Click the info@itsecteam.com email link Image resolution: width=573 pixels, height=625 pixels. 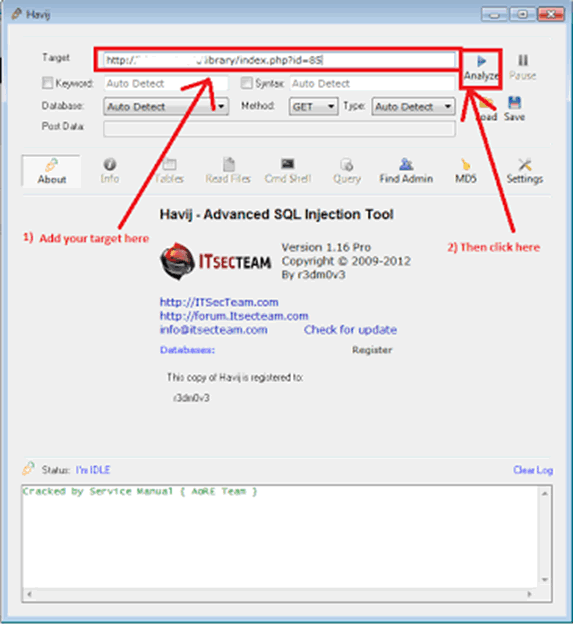214,330
